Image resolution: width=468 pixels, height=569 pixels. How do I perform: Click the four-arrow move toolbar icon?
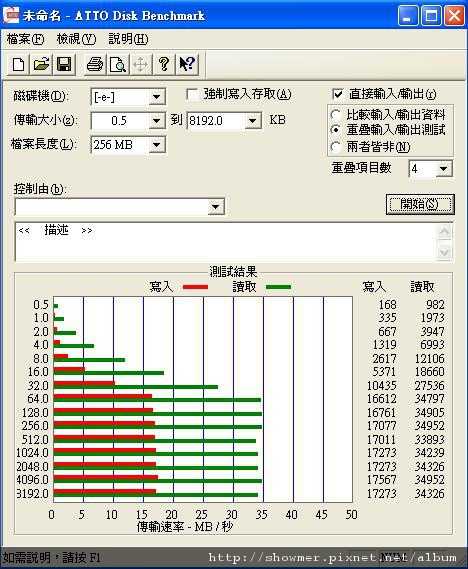point(140,65)
